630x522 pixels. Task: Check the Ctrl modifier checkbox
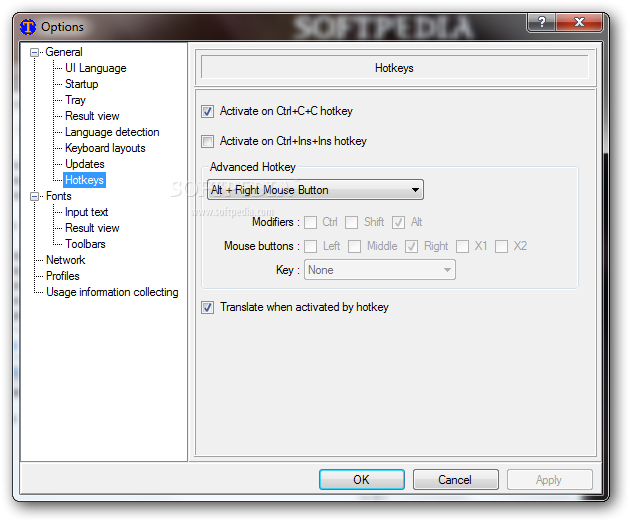click(x=311, y=222)
